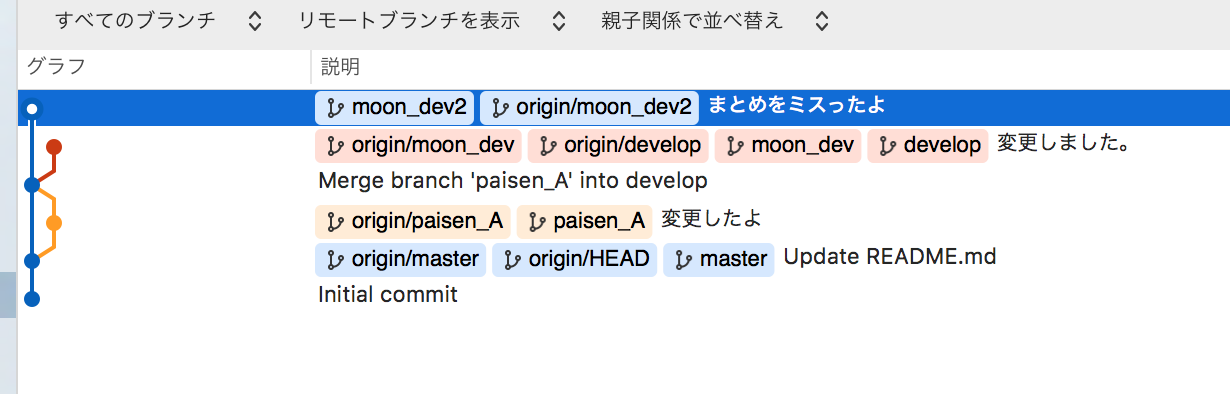Viewport: 1230px width, 394px height.
Task: Open the 親子関係で並べ替え sort dropdown
Action: pos(715,21)
